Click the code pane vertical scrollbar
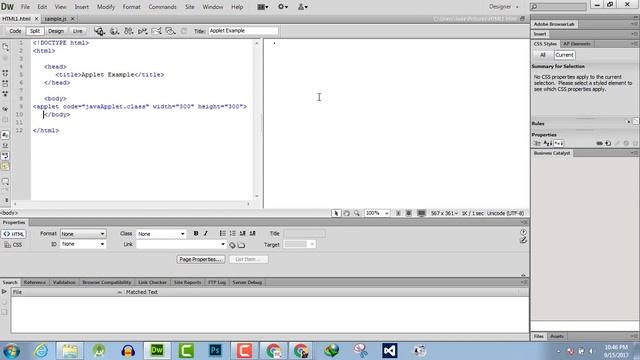 257,120
